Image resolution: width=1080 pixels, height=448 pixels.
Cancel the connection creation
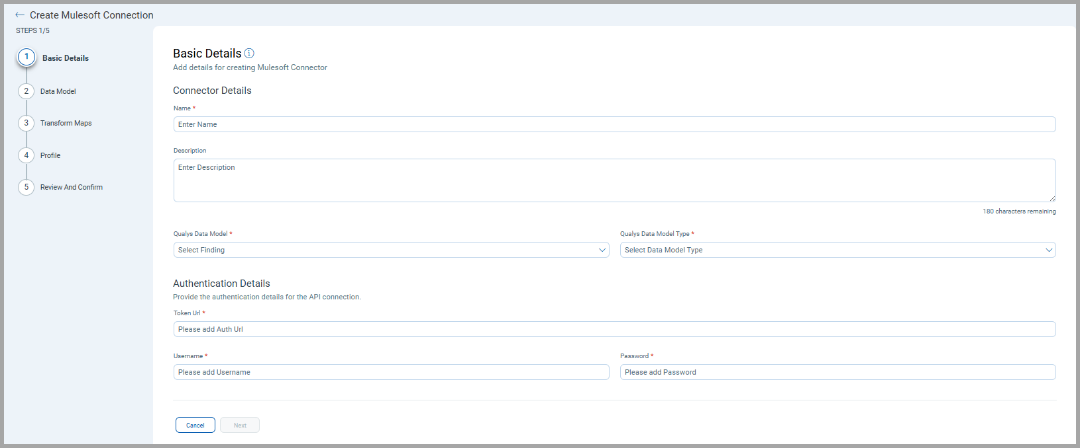click(x=195, y=425)
